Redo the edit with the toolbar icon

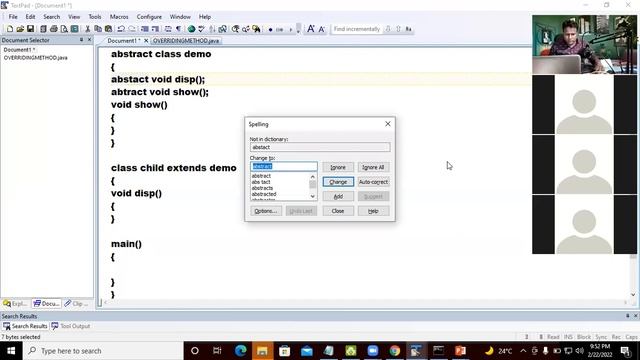pyautogui.click(x=132, y=29)
